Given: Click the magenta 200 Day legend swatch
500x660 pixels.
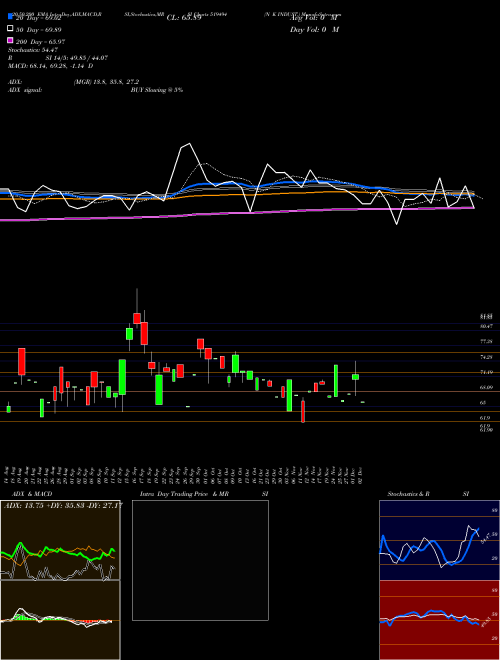Looking at the screenshot, I should click(x=10, y=41).
